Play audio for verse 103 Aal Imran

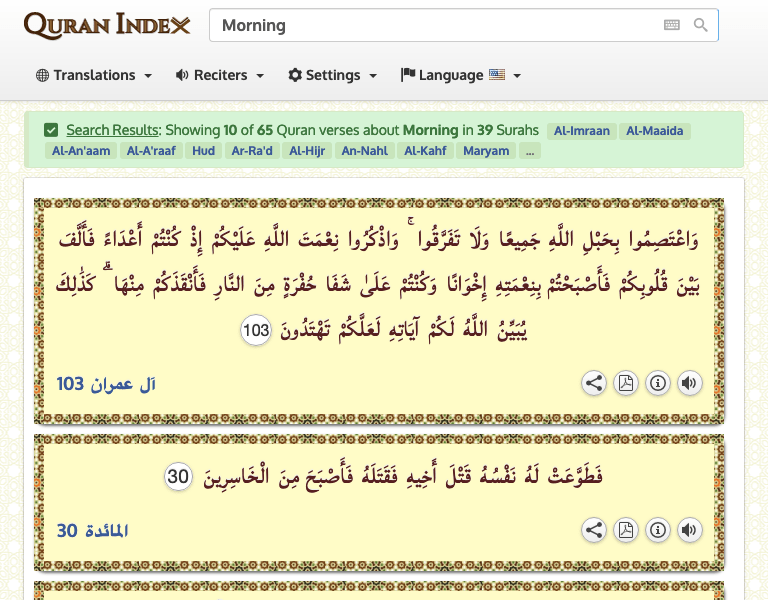[689, 383]
